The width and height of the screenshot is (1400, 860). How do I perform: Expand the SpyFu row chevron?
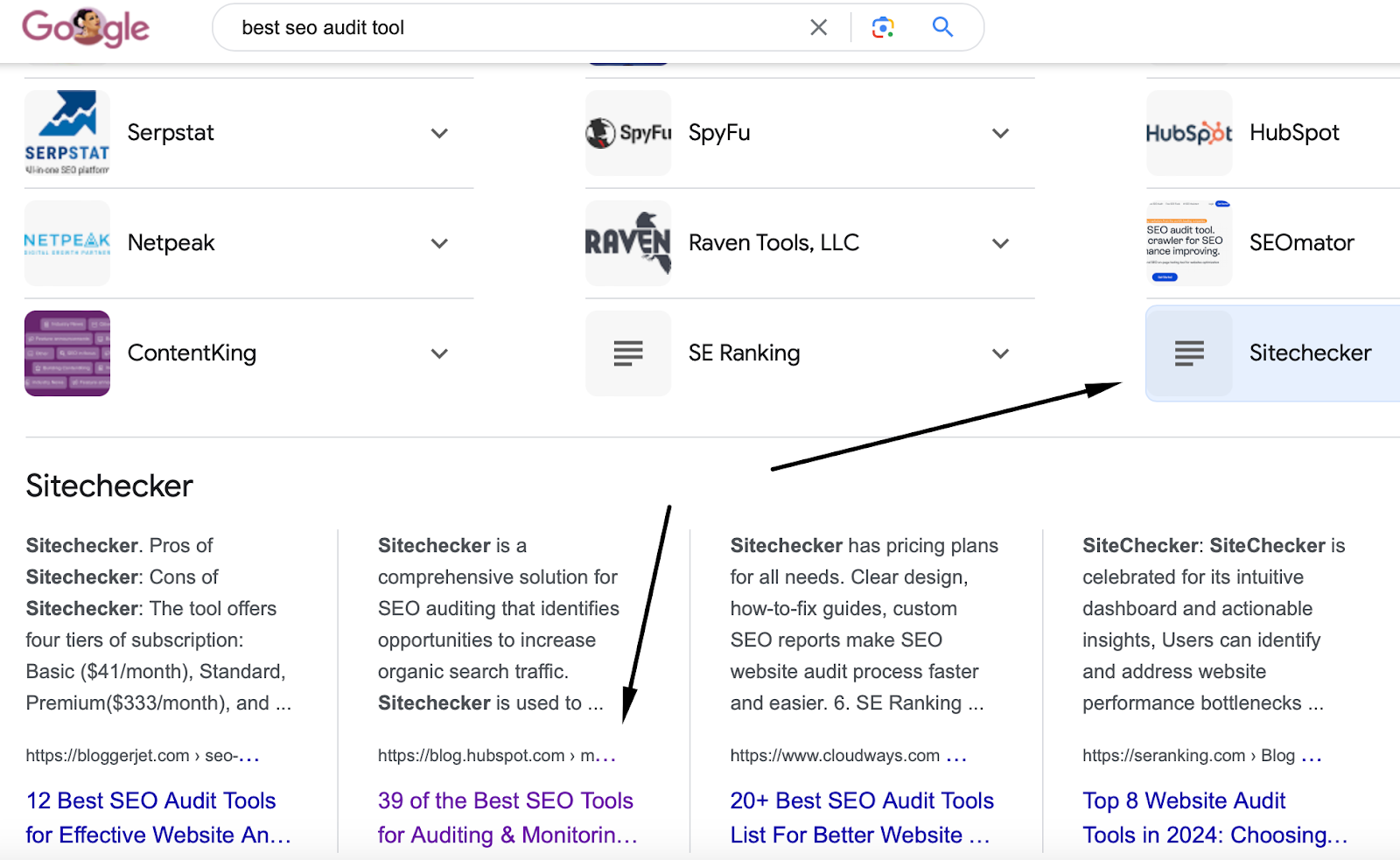coord(1000,133)
